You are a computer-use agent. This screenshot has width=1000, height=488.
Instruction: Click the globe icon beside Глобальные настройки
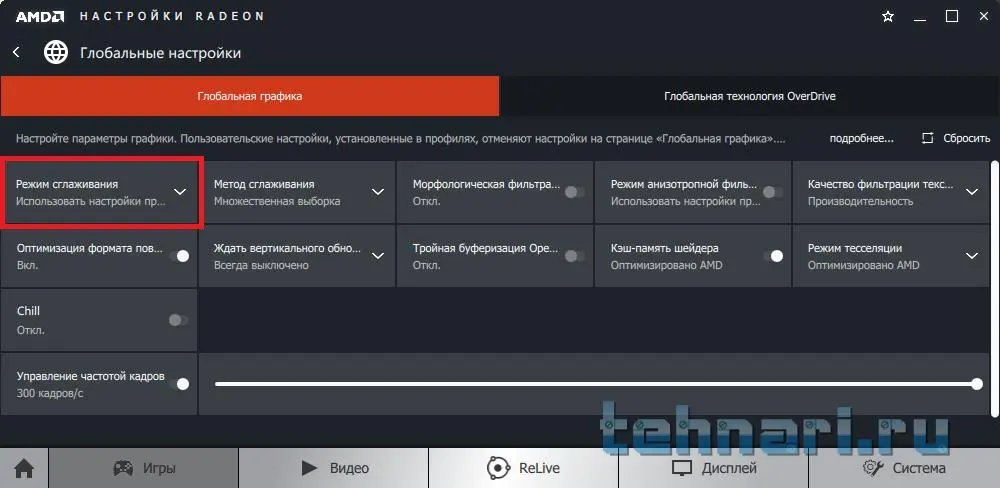[x=55, y=52]
